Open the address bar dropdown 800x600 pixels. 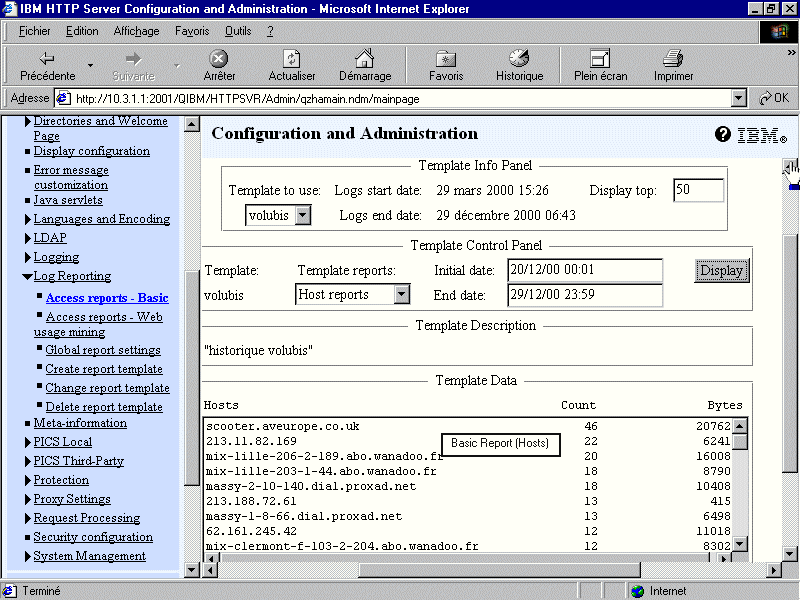pyautogui.click(x=738, y=98)
